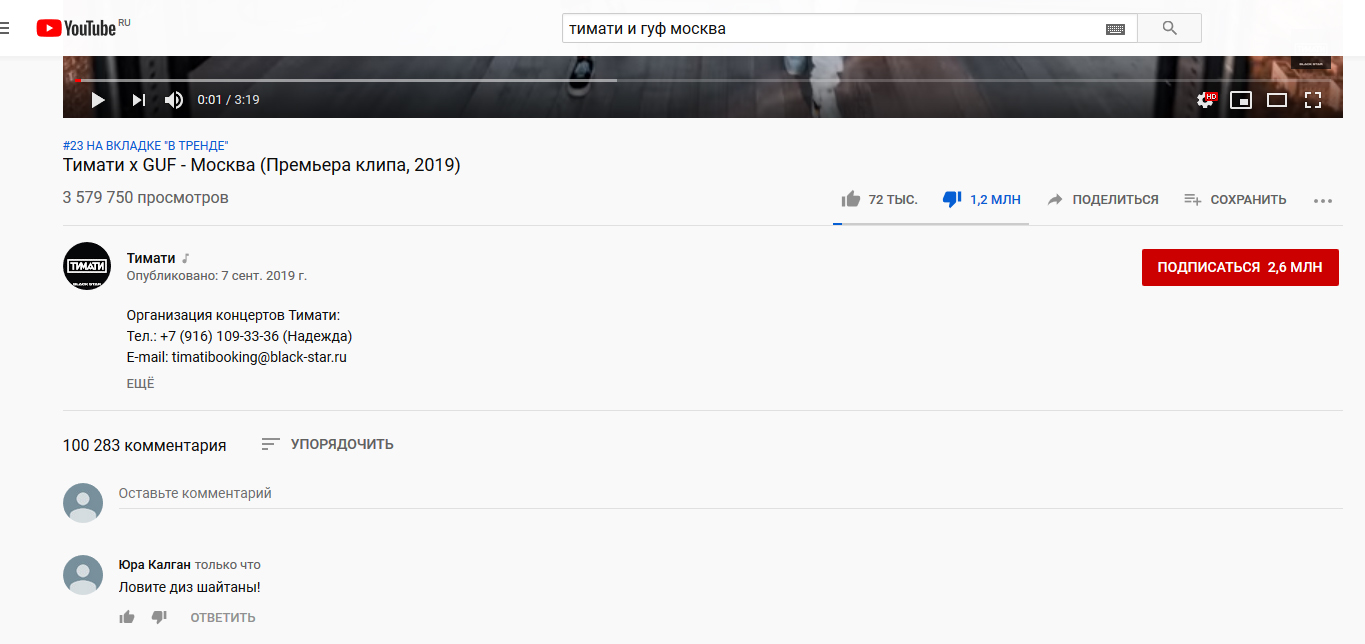1365x644 pixels.
Task: Dislike Юра Калган's comment
Action: click(159, 617)
